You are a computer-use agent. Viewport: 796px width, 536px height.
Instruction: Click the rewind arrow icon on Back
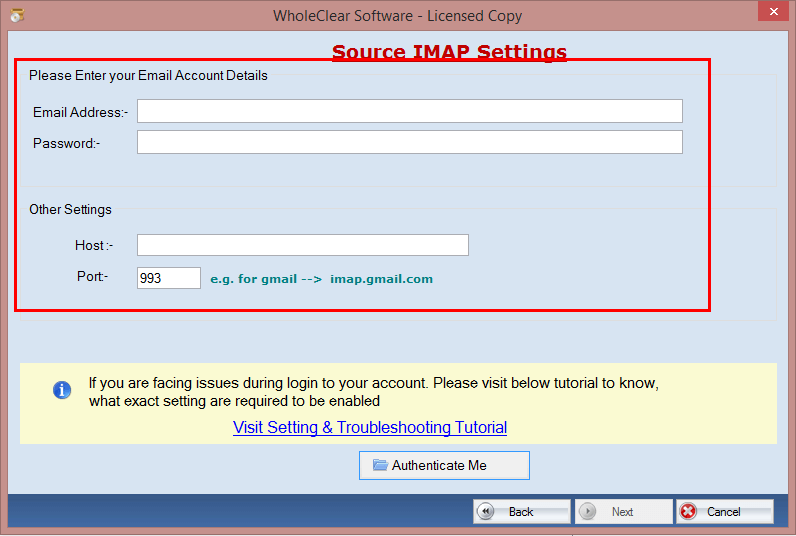click(x=487, y=511)
